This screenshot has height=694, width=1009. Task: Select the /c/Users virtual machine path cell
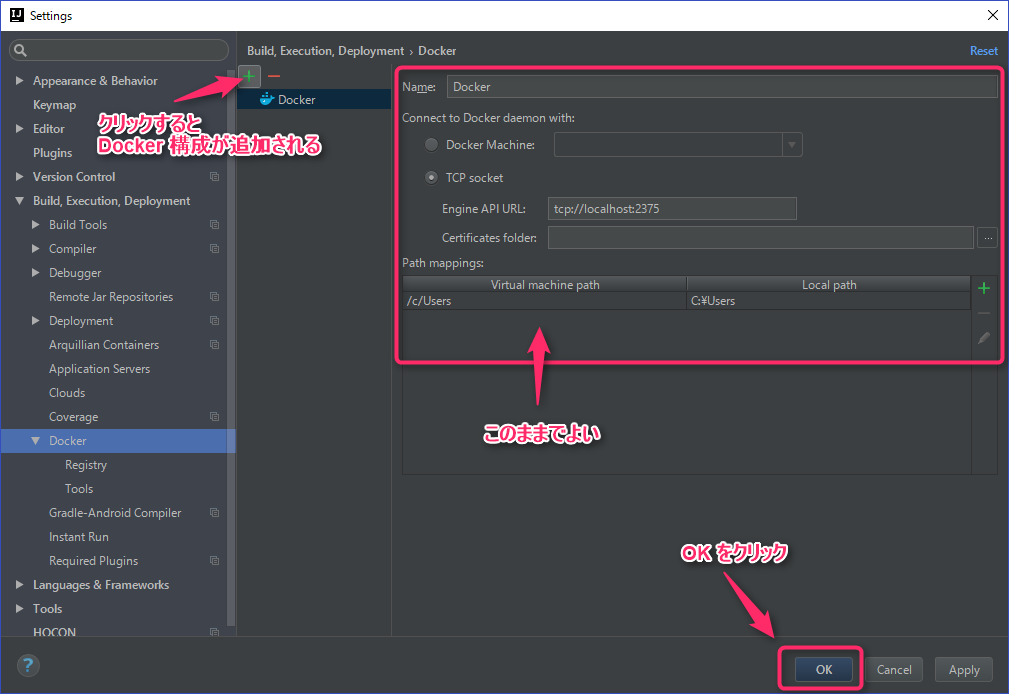coord(544,301)
